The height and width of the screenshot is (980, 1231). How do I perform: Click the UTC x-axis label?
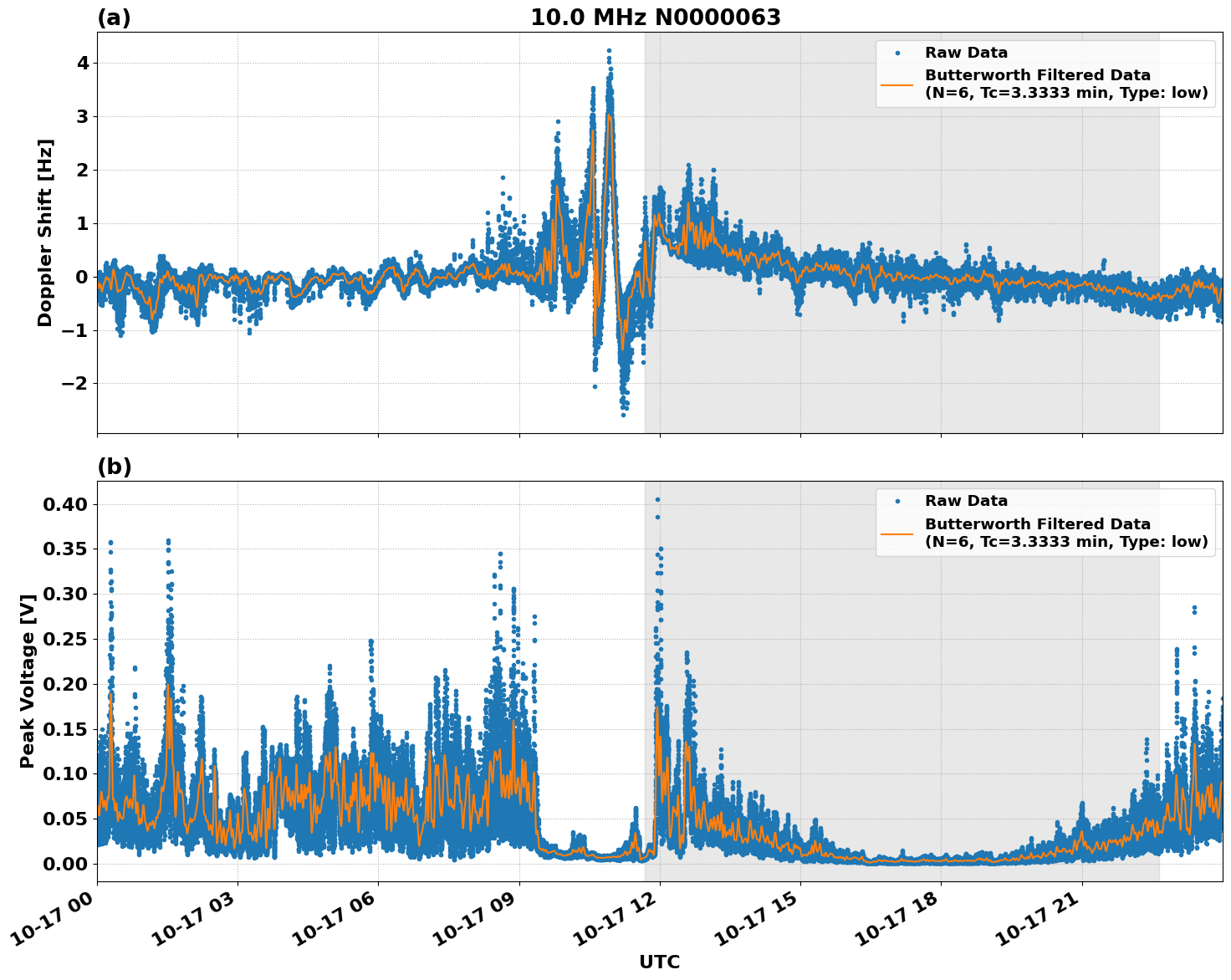(659, 962)
